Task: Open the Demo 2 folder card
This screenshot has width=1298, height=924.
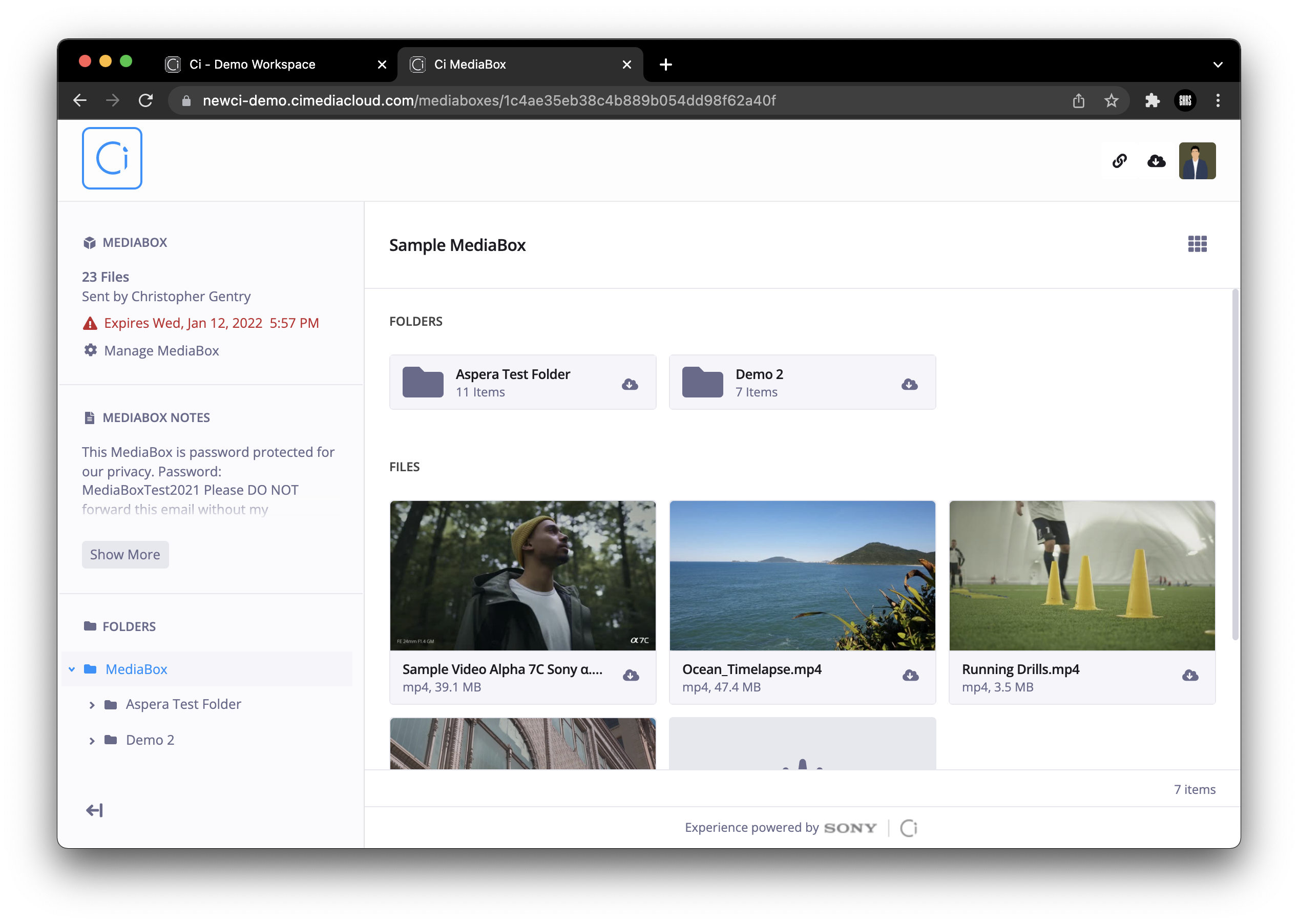Action: (802, 382)
